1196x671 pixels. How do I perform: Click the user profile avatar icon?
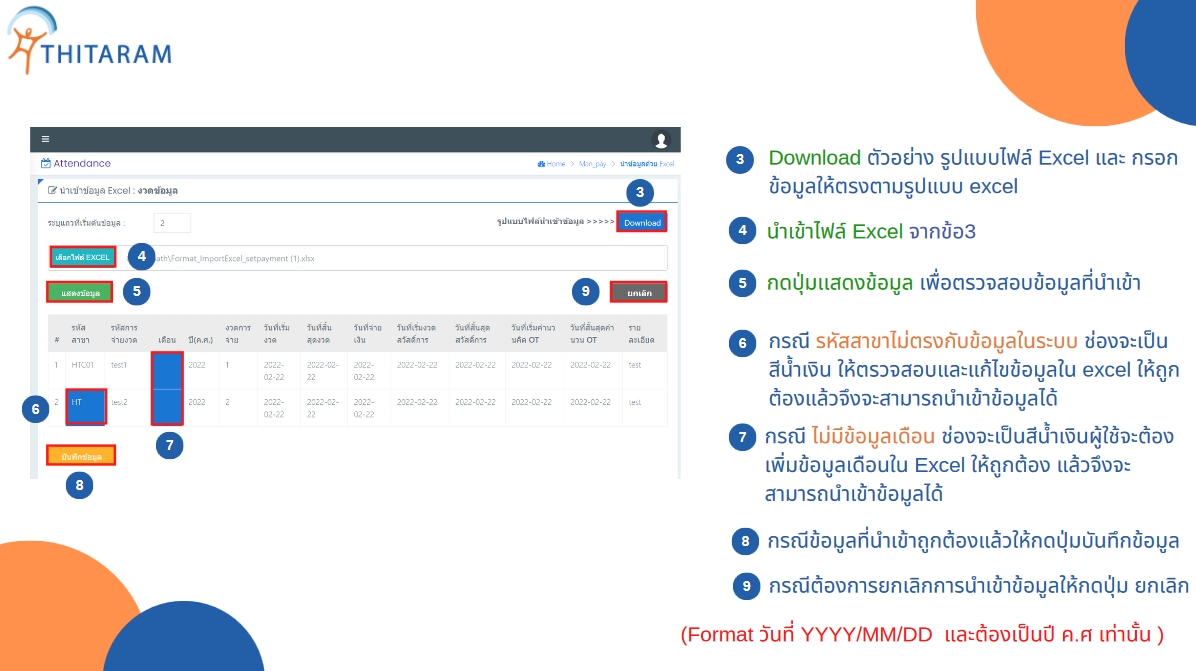point(660,140)
